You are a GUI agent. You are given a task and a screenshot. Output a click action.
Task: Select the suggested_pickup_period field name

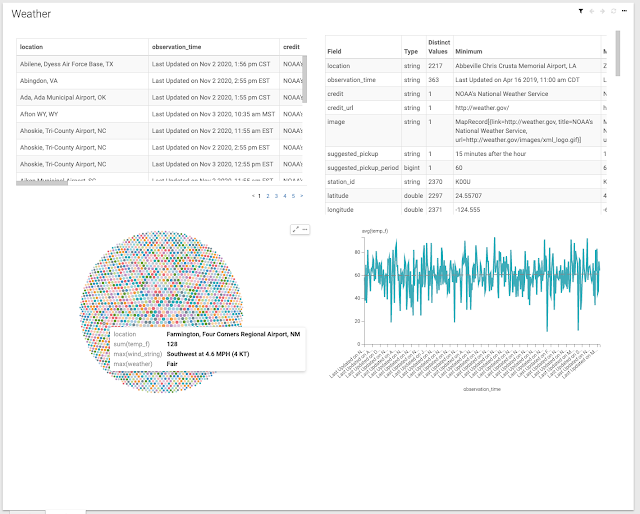pyautogui.click(x=363, y=168)
